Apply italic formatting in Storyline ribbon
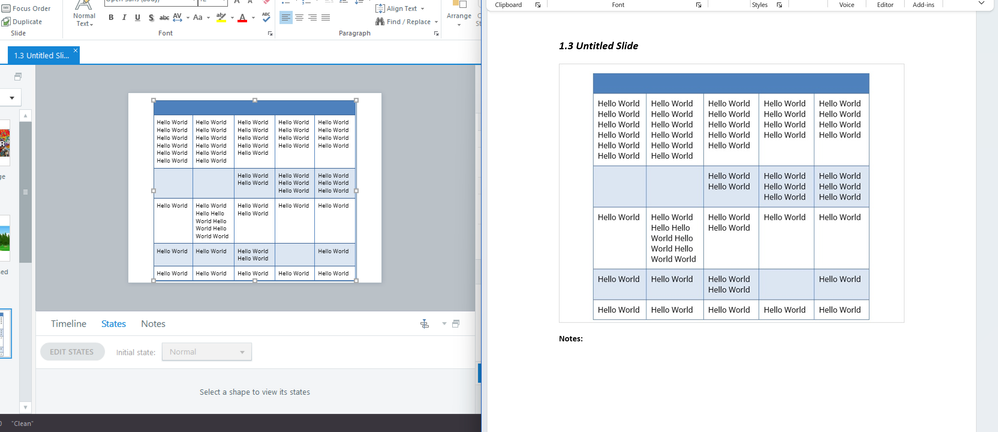This screenshot has height=432, width=998. point(124,18)
